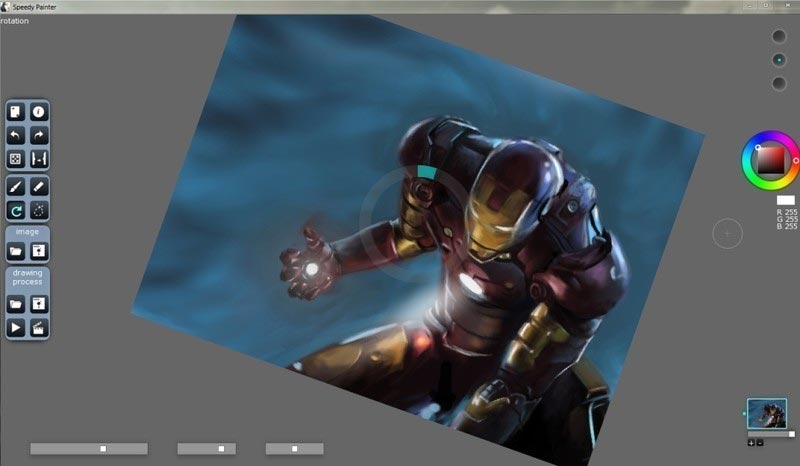
Task: Open a drawing process file
Action: pos(15,304)
